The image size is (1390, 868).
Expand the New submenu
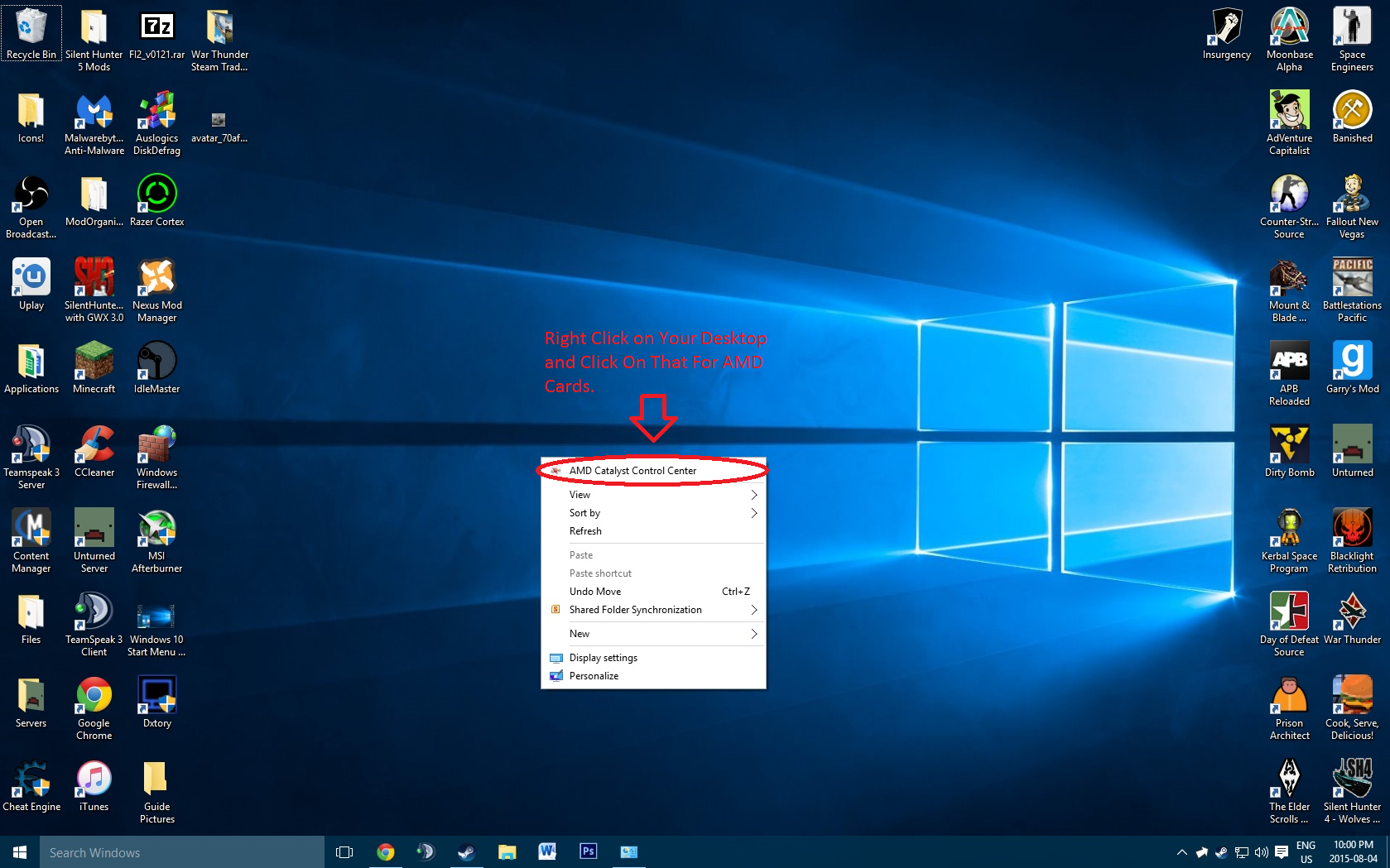(x=653, y=634)
